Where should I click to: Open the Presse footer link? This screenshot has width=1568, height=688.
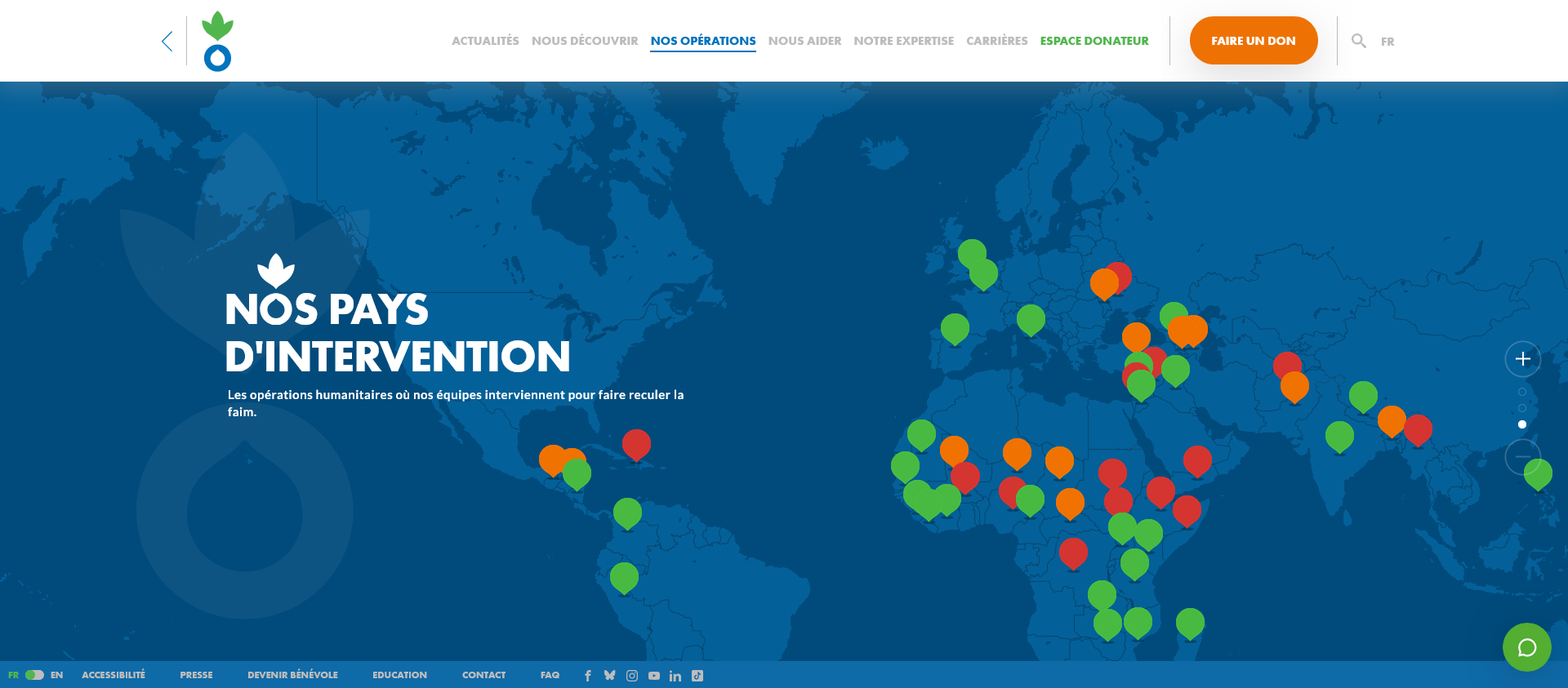click(x=196, y=675)
